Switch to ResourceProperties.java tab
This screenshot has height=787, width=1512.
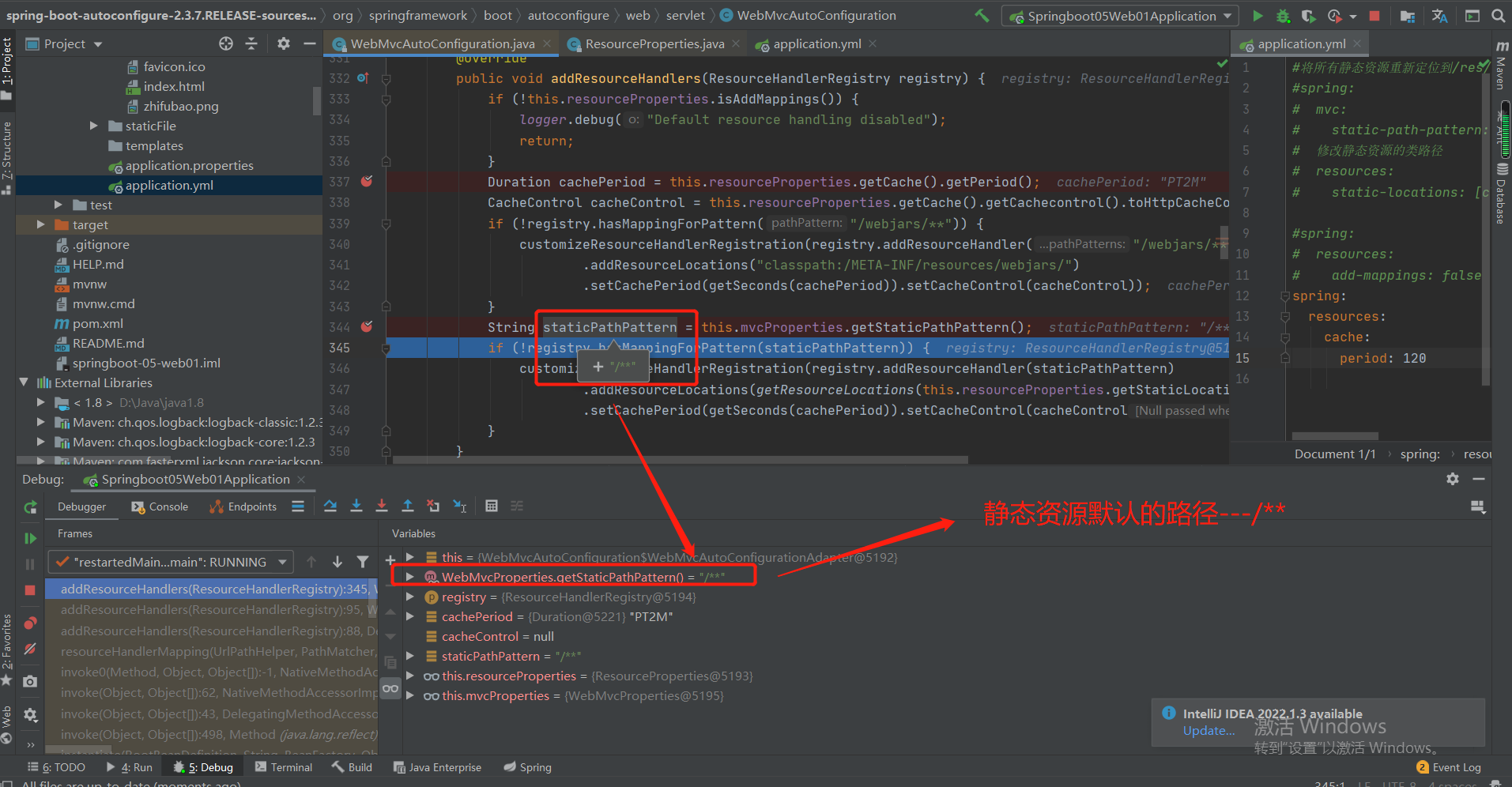coord(654,44)
